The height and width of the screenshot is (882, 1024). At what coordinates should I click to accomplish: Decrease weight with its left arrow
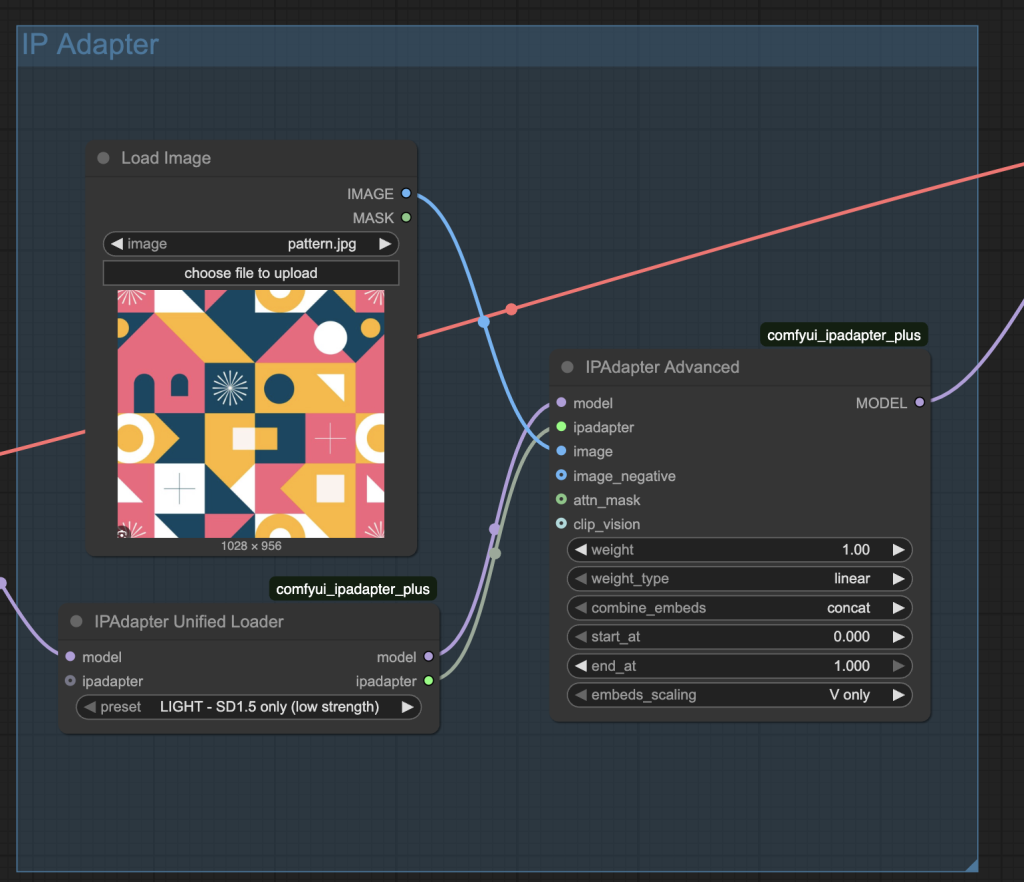click(x=581, y=550)
